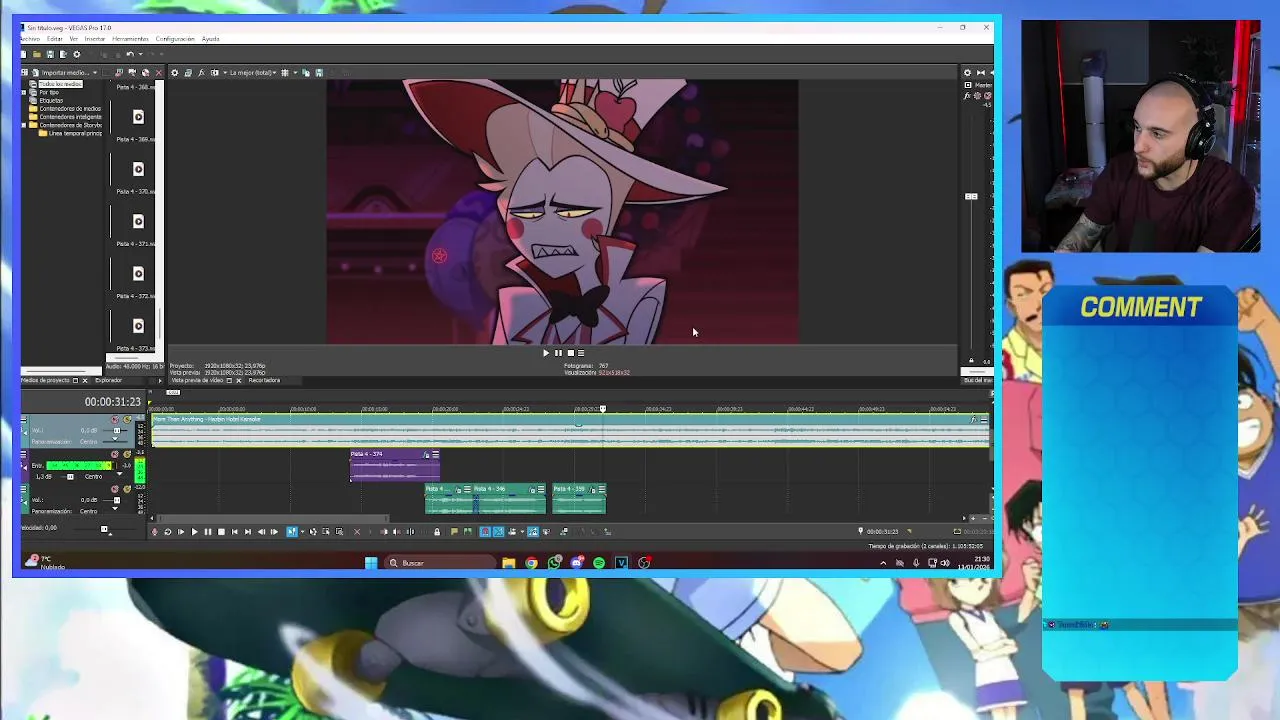Stop the video preview

[x=570, y=353]
